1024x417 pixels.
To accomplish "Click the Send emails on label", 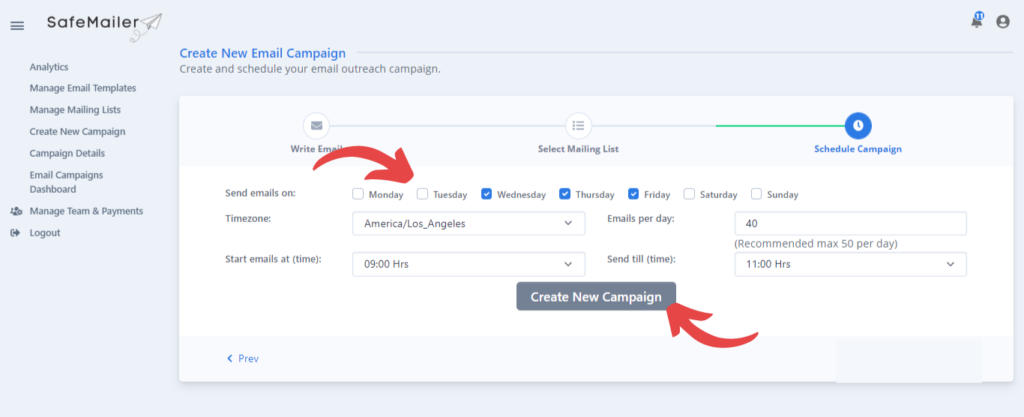I will pos(260,193).
